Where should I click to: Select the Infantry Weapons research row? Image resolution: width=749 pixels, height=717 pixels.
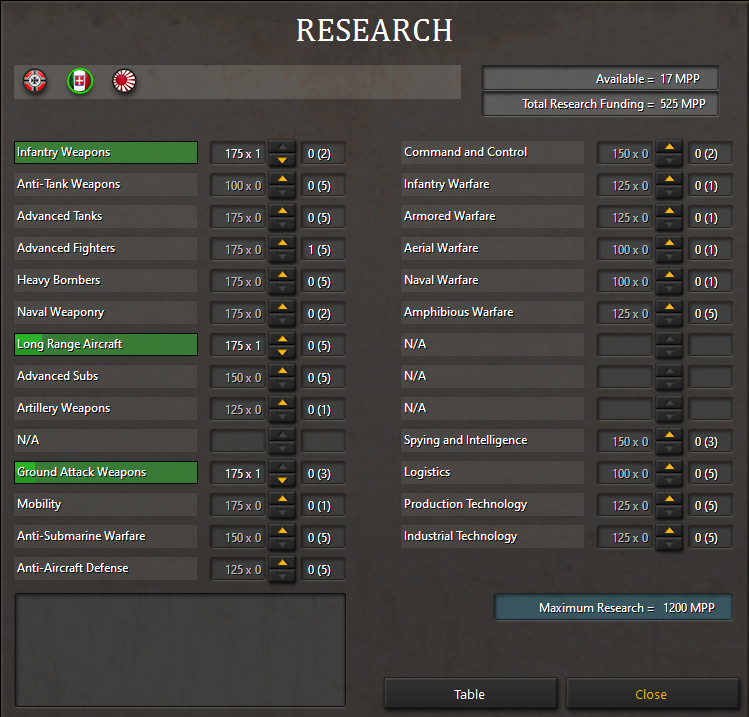[106, 152]
